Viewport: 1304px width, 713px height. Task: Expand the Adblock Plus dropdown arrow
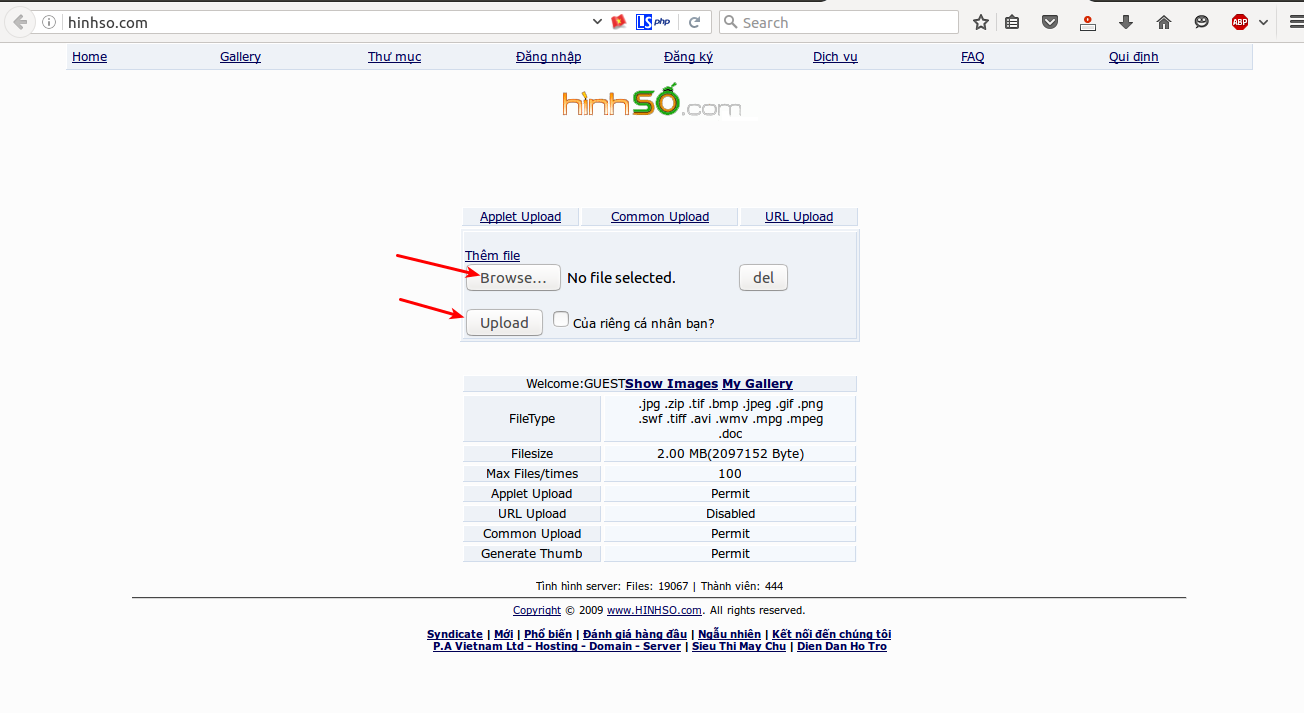1264,22
